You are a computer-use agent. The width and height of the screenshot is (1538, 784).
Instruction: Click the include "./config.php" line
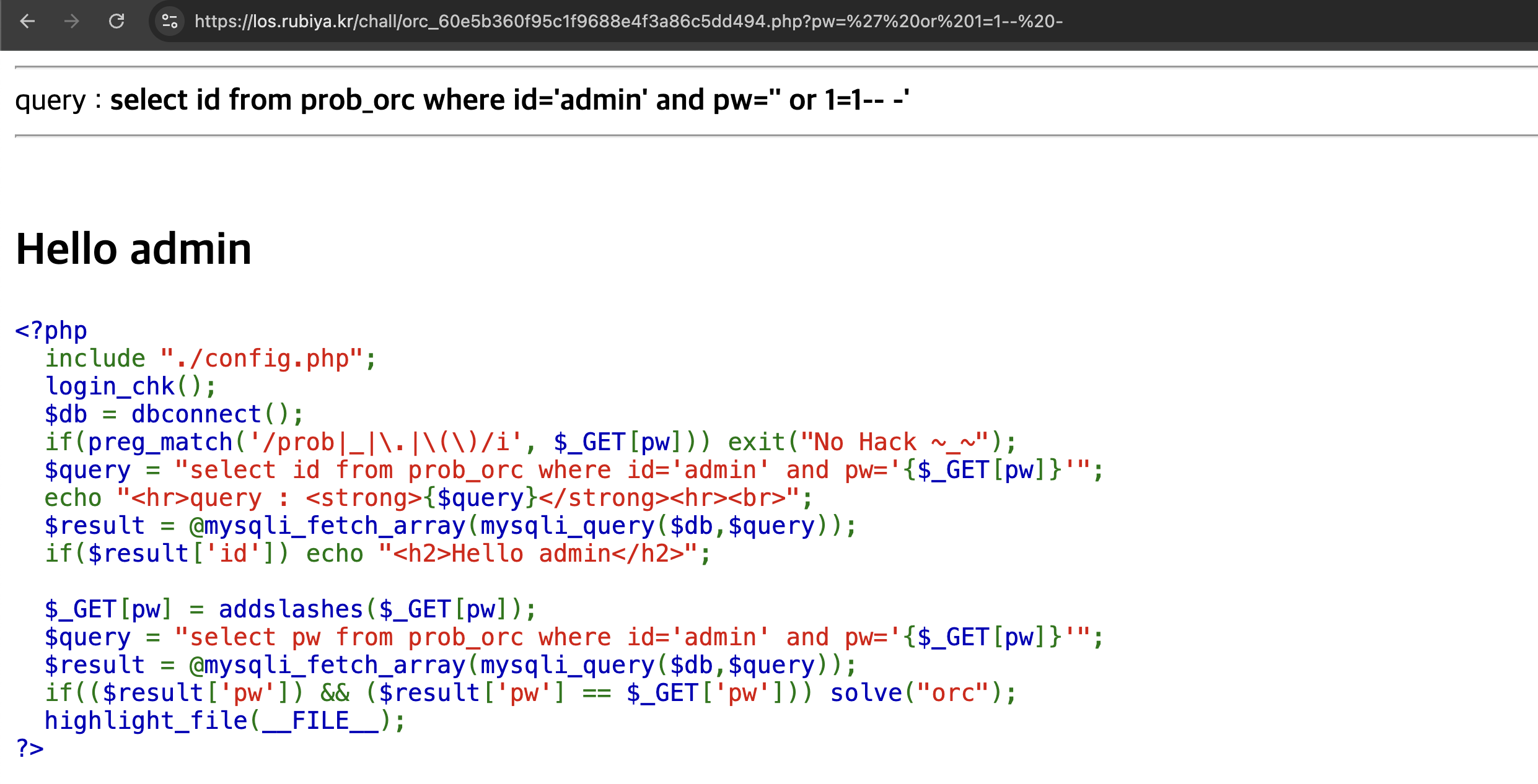pyautogui.click(x=211, y=358)
